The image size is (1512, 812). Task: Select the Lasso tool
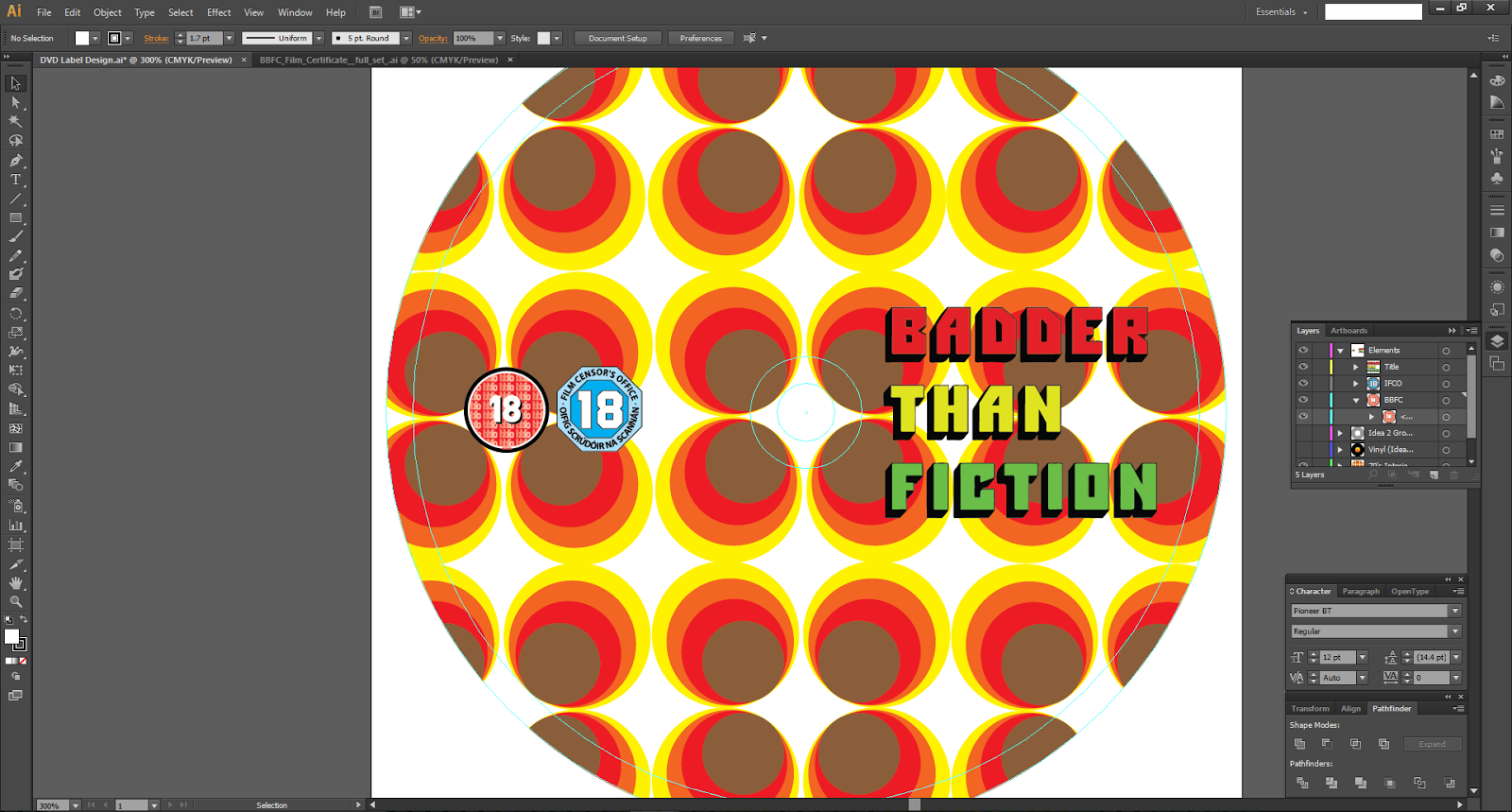coord(16,141)
